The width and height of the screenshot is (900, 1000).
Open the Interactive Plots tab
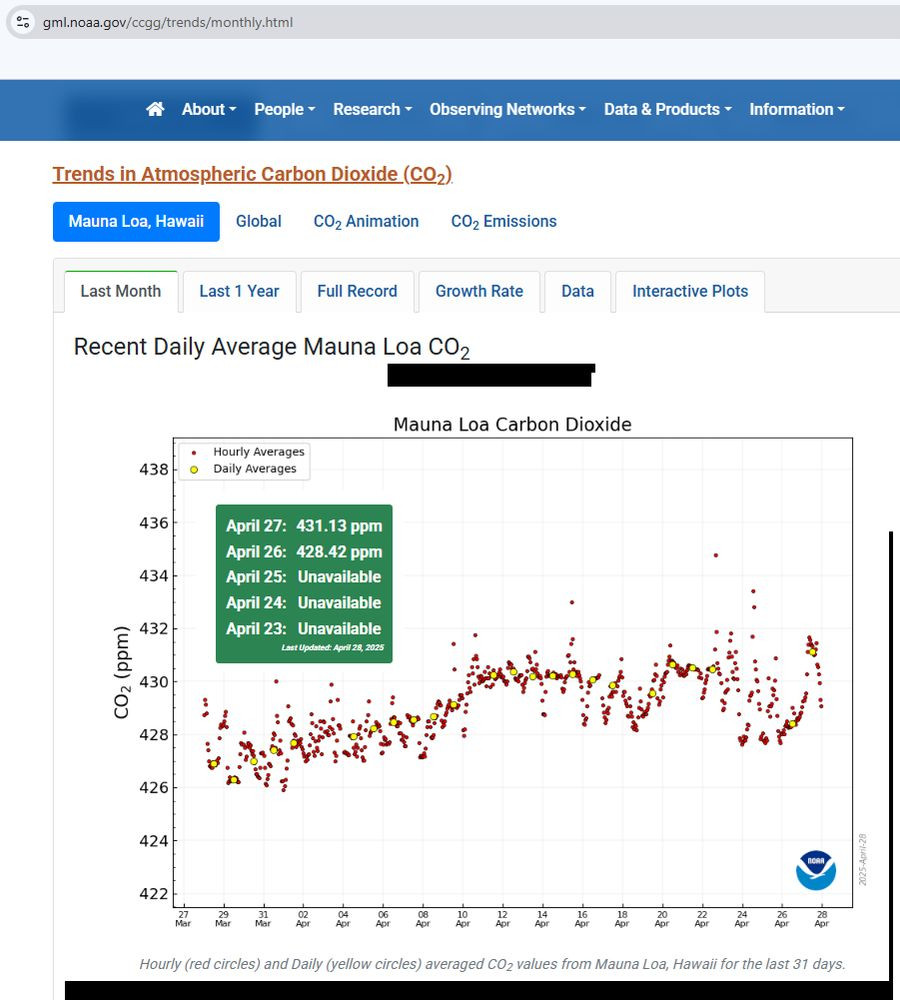(x=690, y=291)
